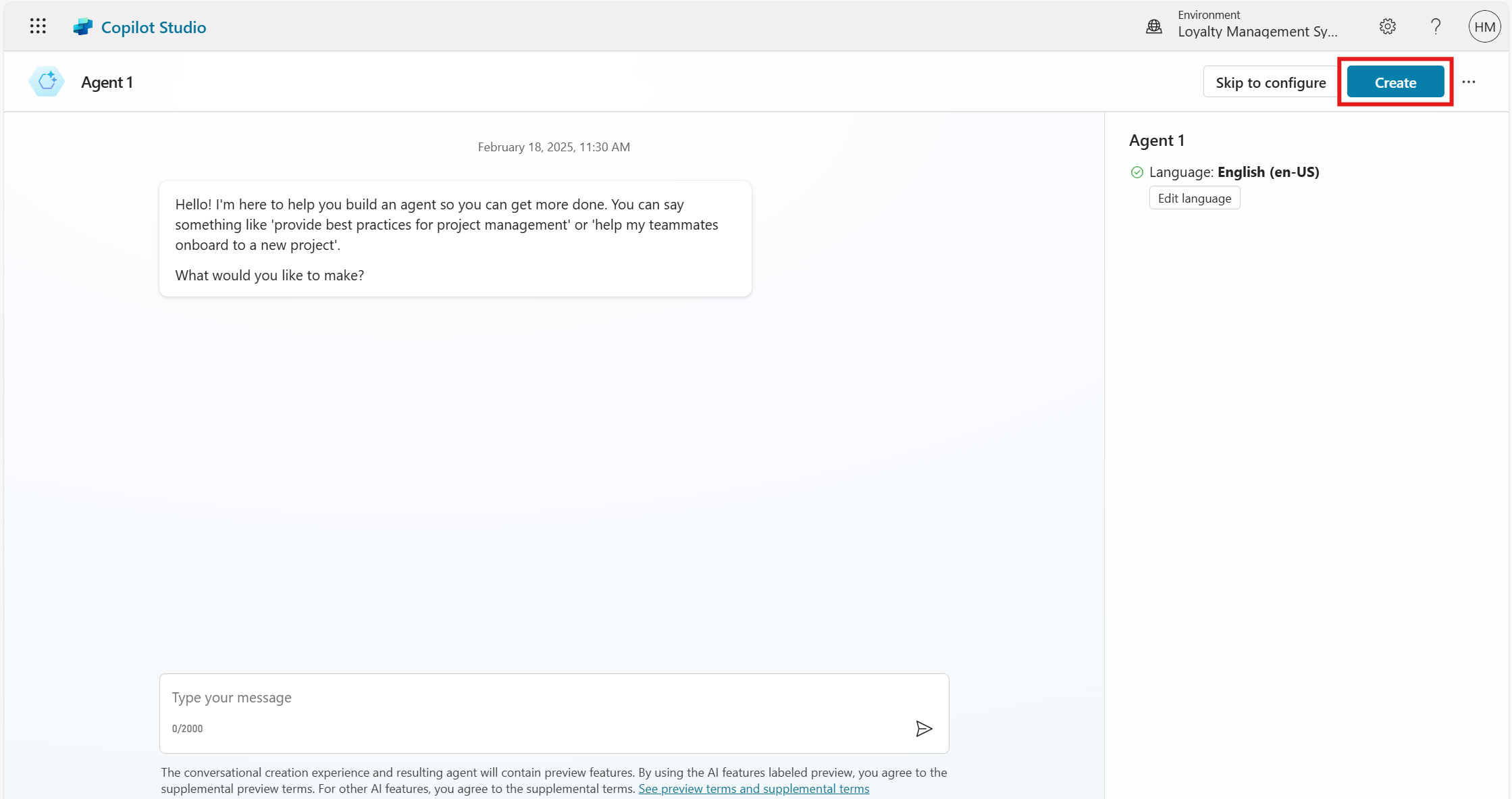Click the green language checkmark icon
Image resolution: width=1512 pixels, height=799 pixels.
pyautogui.click(x=1137, y=172)
